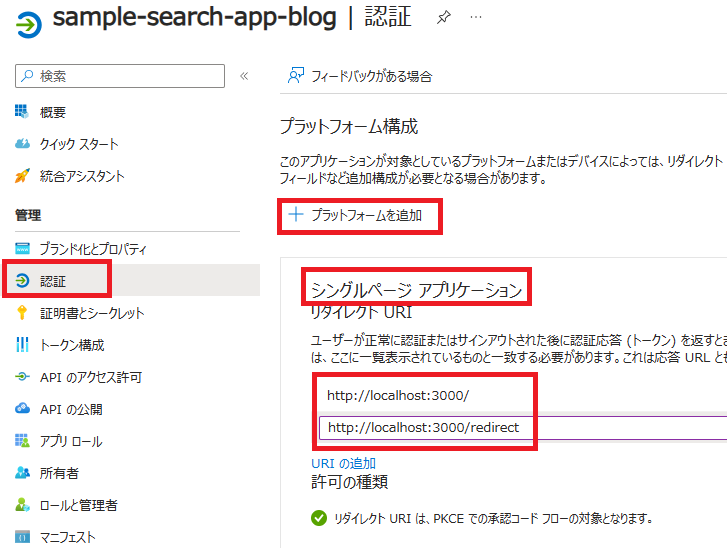This screenshot has height=548, width=727.
Task: Click the マニフェスト icon
Action: (x=22, y=537)
